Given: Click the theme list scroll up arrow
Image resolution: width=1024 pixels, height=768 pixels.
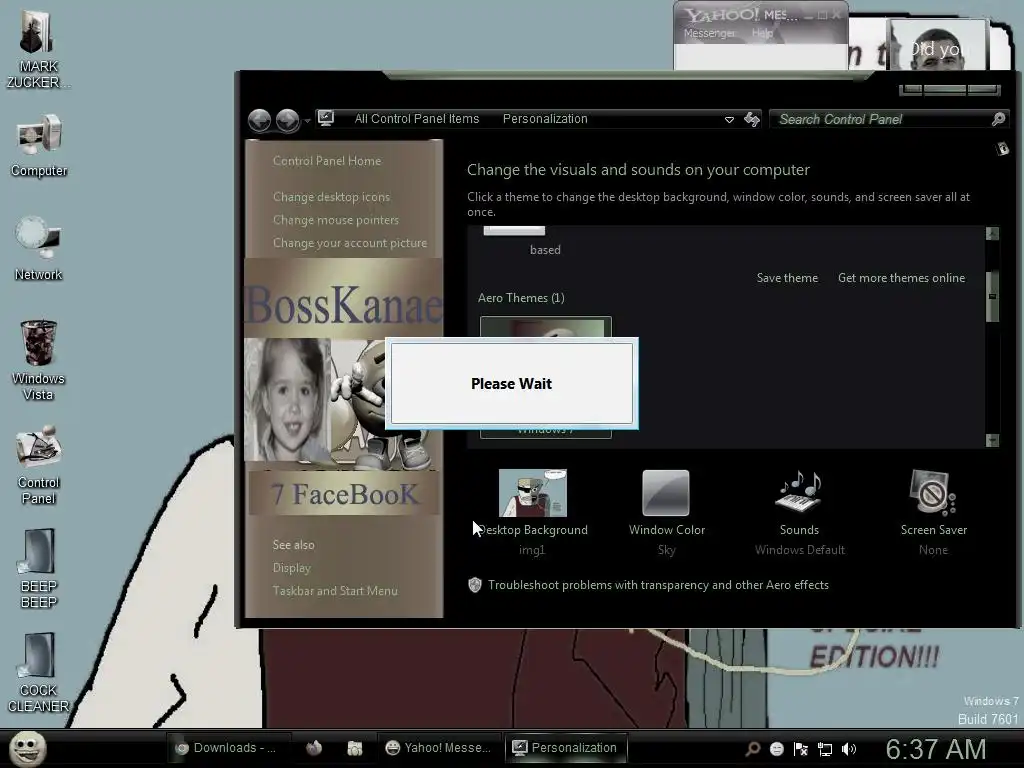Looking at the screenshot, I should coord(992,233).
